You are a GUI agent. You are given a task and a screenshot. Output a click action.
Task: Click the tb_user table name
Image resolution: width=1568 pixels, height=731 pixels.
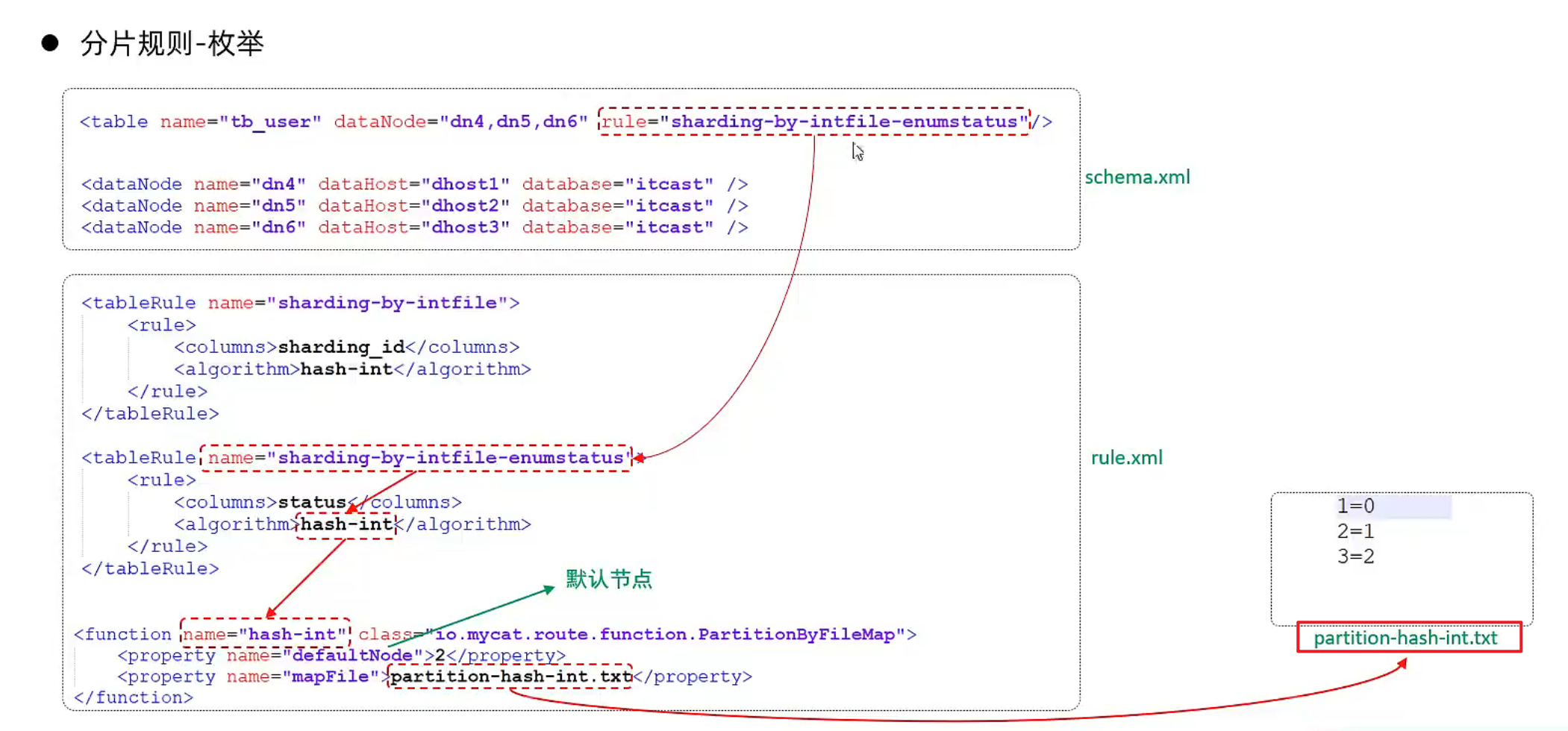tap(270, 122)
